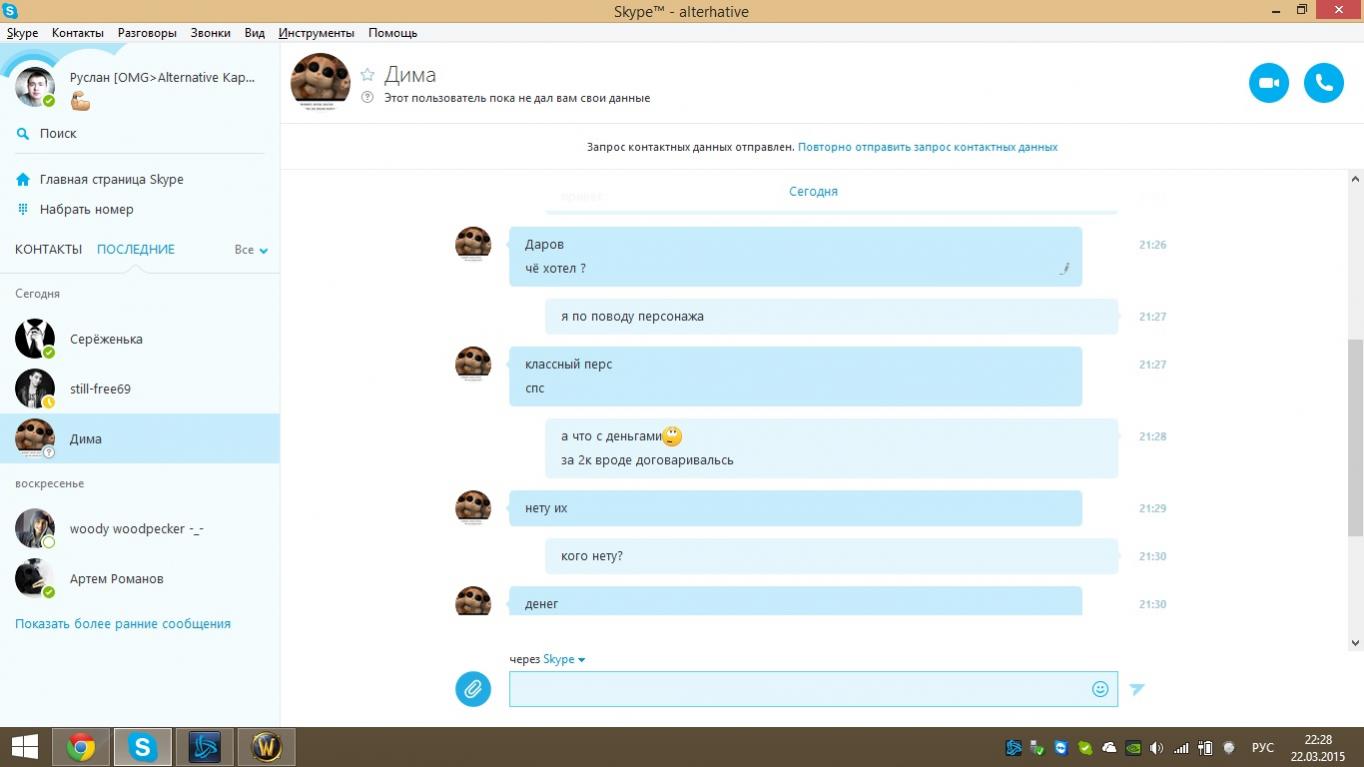Open the Серёженька conversation

pyautogui.click(x=106, y=339)
